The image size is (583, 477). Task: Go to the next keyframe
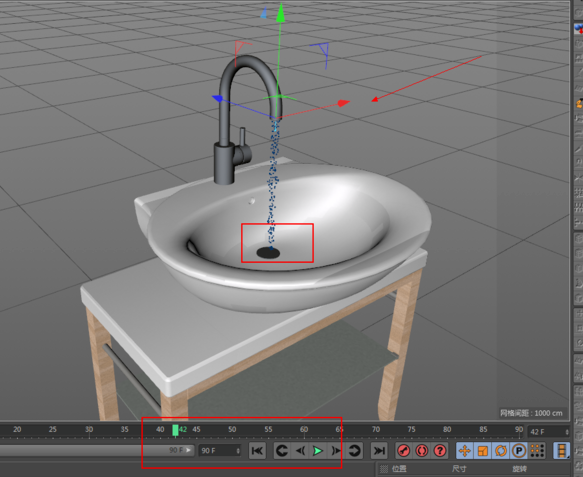click(x=354, y=451)
